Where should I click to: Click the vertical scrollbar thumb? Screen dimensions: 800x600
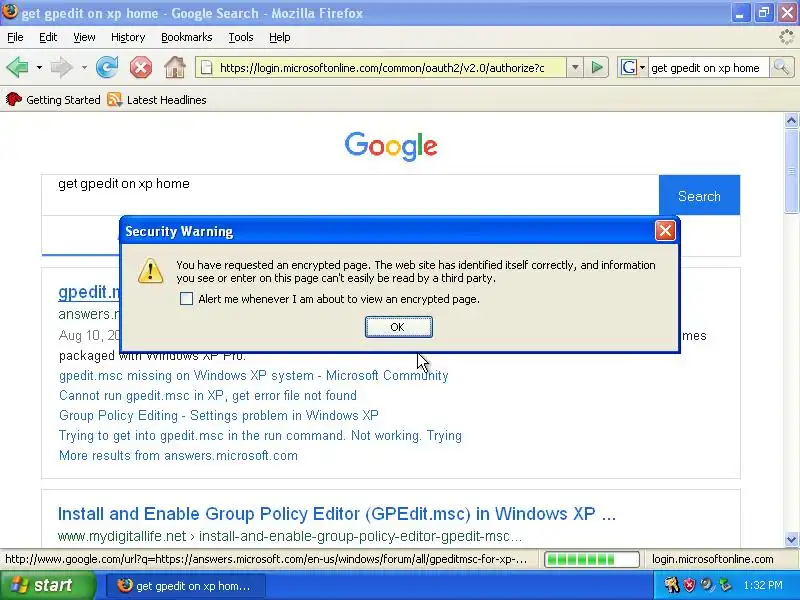791,171
